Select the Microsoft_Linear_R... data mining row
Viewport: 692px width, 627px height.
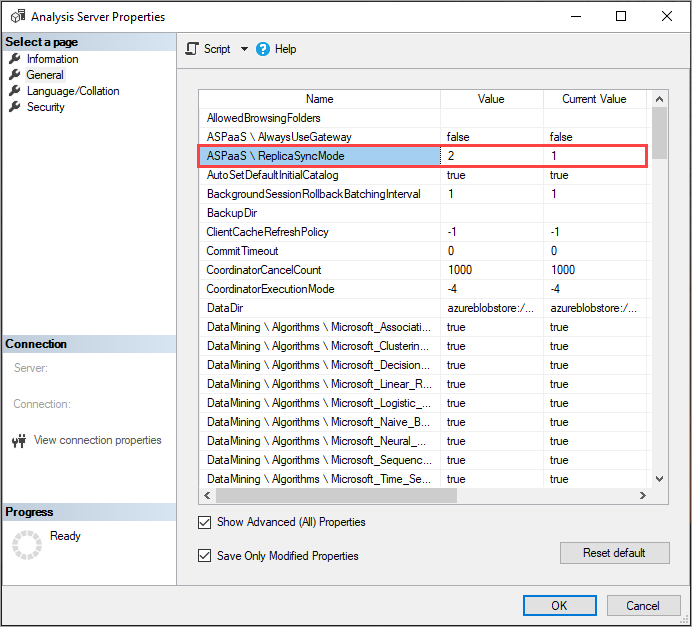pos(422,384)
